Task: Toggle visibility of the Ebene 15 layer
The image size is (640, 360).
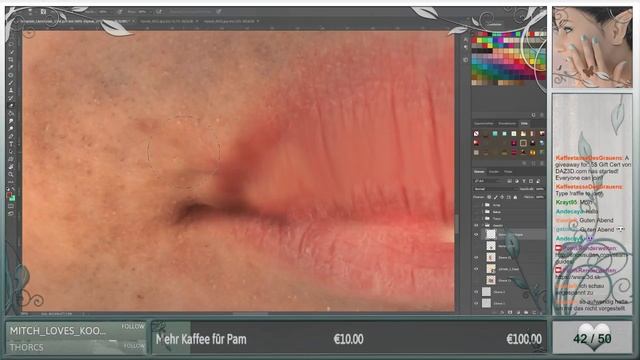Action: tap(476, 258)
